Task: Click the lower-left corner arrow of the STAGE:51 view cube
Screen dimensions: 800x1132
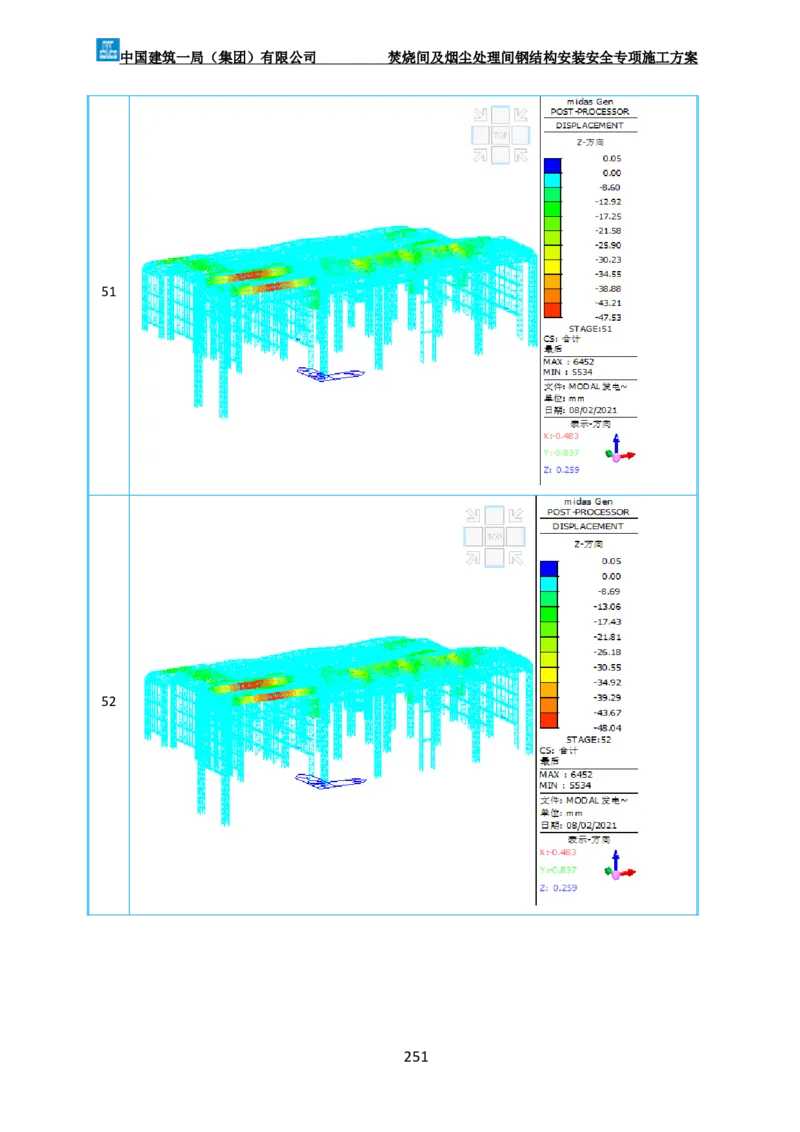Action: pos(479,154)
